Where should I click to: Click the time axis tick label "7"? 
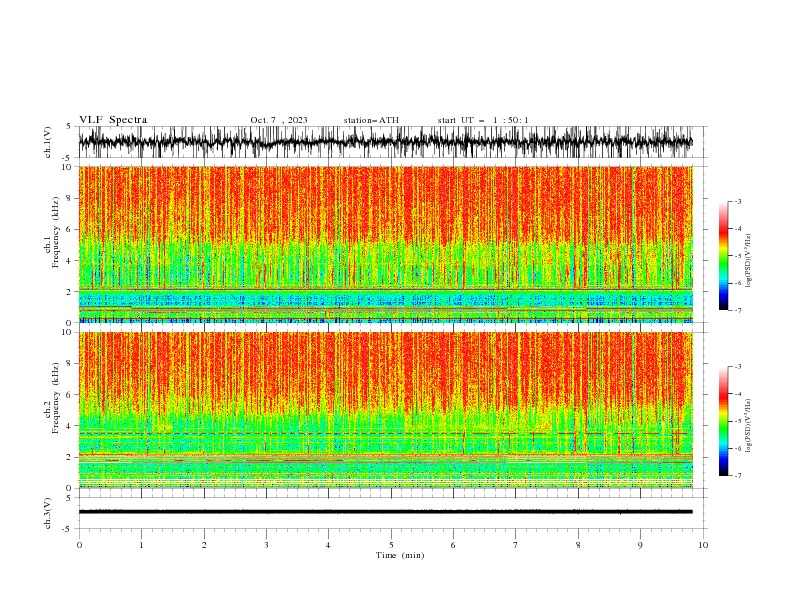(x=516, y=545)
